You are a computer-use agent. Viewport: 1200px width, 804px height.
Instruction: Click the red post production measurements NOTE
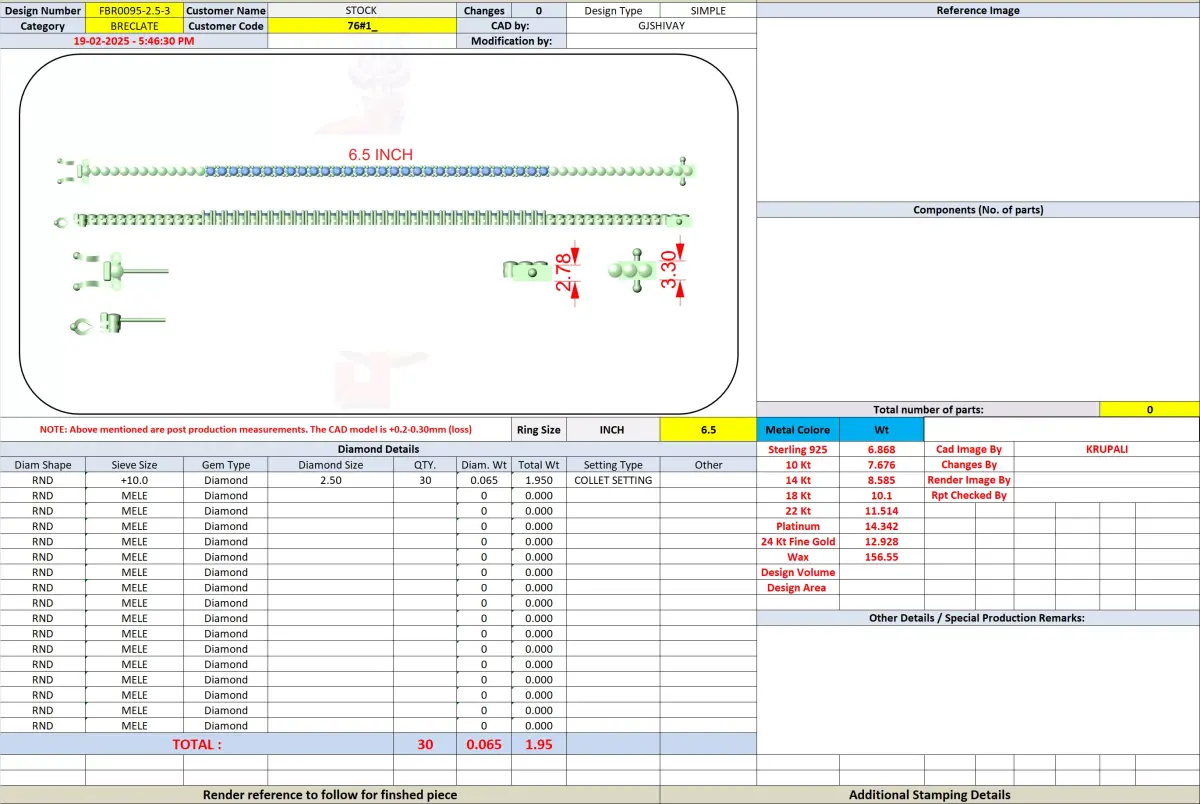point(256,429)
